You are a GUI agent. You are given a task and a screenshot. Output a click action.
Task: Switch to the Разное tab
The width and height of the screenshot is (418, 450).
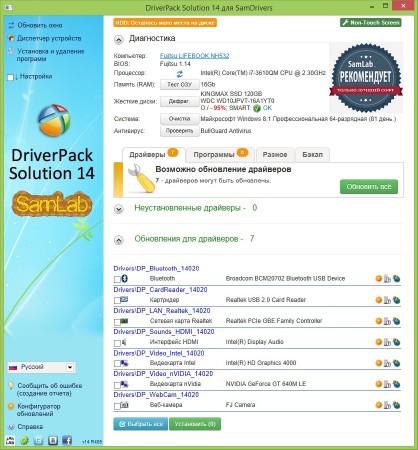275,155
